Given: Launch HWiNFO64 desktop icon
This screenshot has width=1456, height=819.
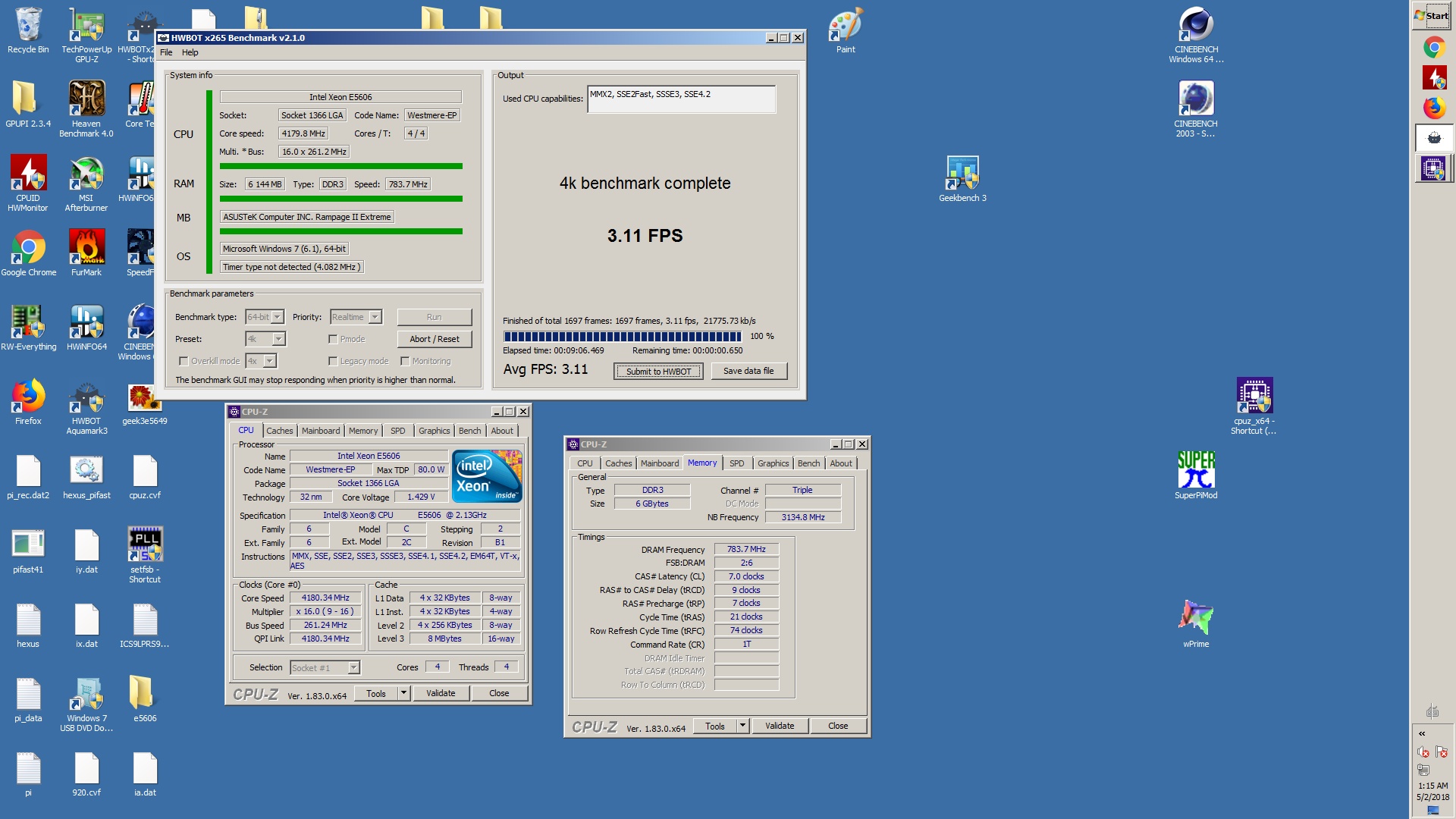Looking at the screenshot, I should (86, 328).
